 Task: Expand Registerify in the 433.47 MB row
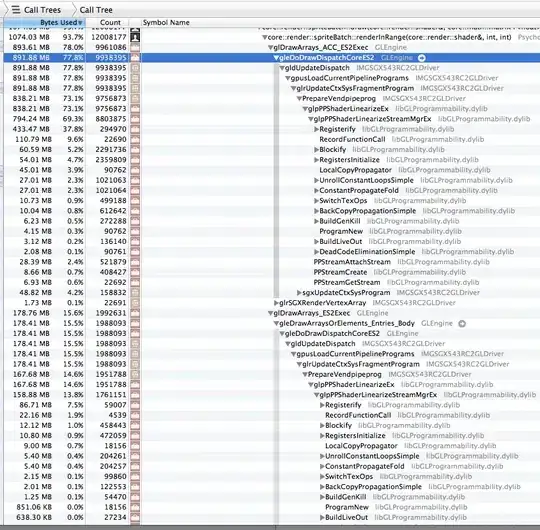pyautogui.click(x=316, y=129)
